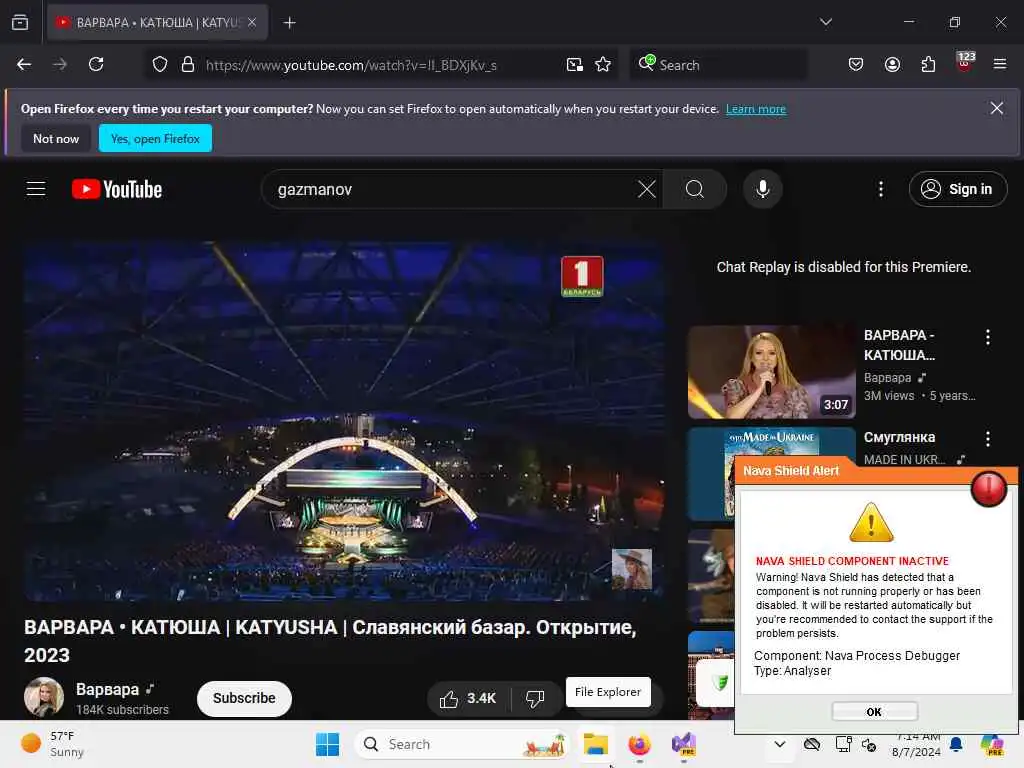Open the Смуглянка recommended video title

[x=899, y=438]
